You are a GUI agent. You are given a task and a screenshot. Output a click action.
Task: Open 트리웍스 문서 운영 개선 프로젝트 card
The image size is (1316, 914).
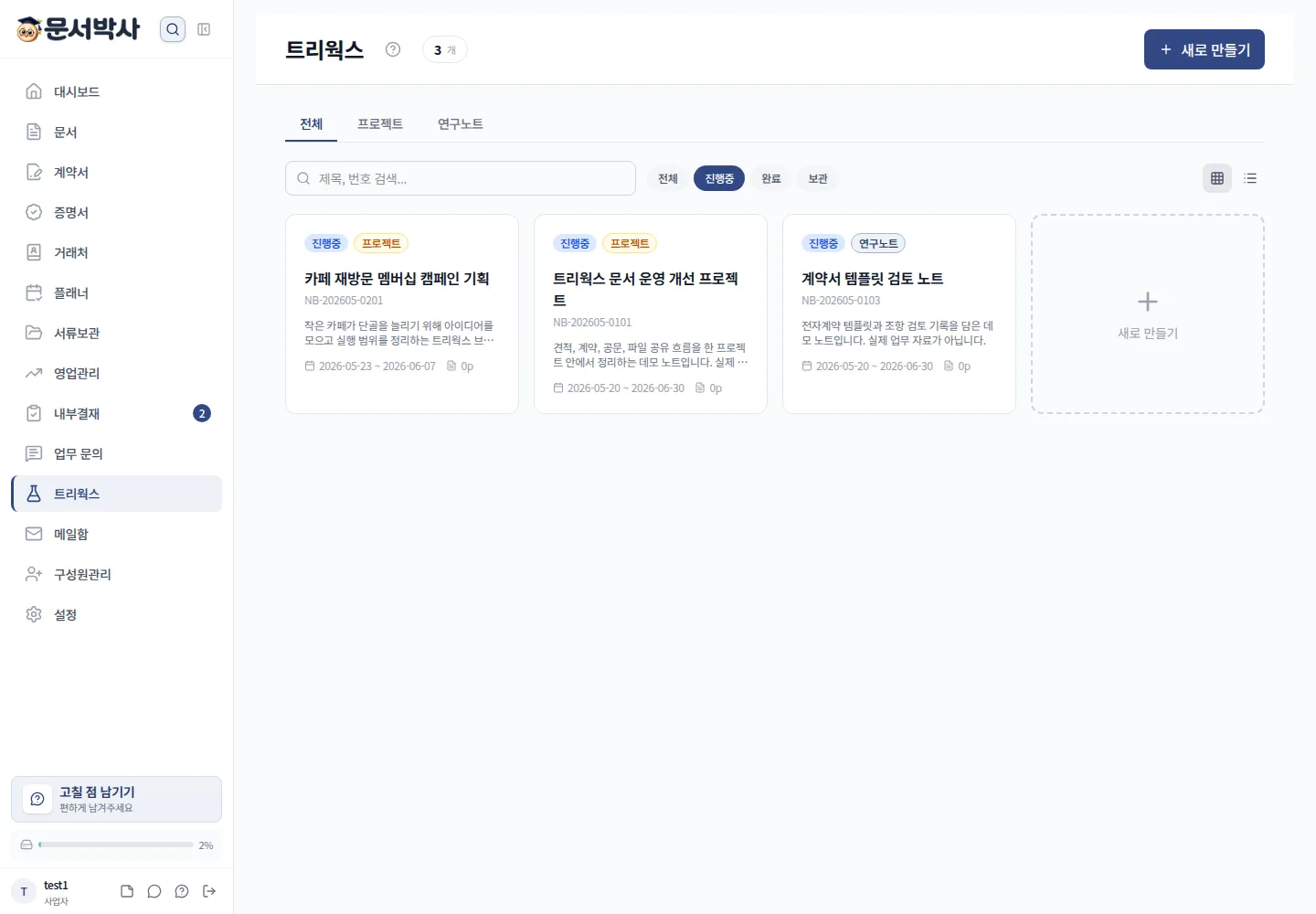coord(651,314)
